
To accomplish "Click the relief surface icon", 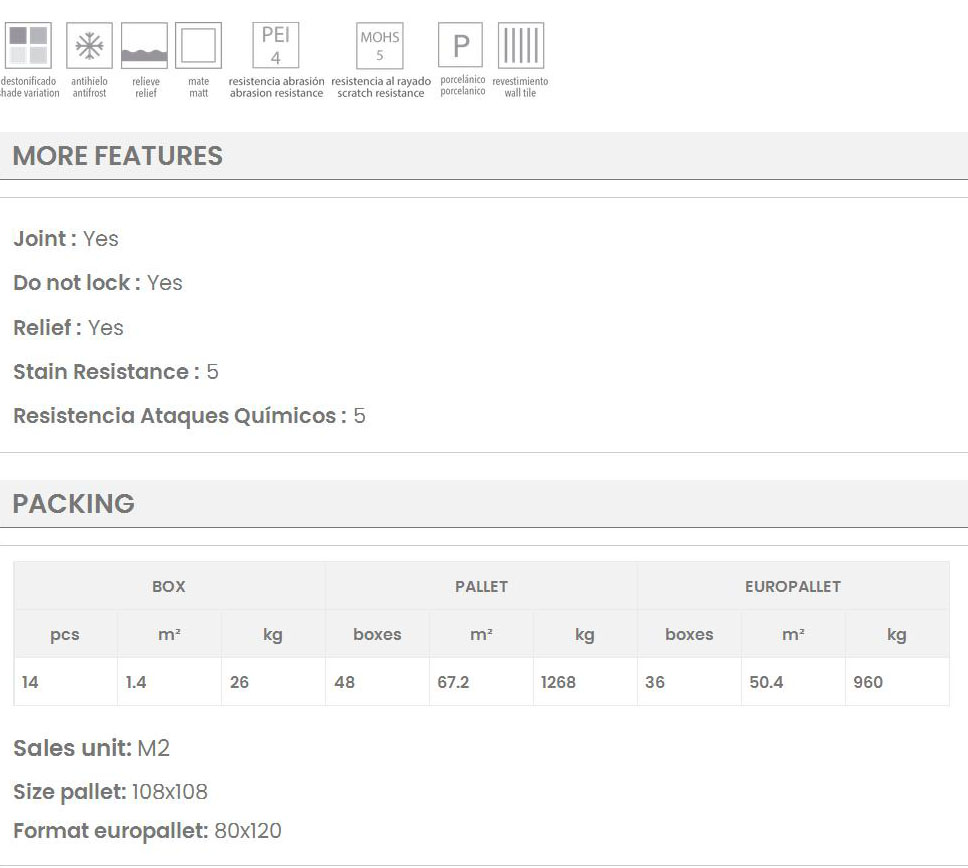I will (x=144, y=46).
